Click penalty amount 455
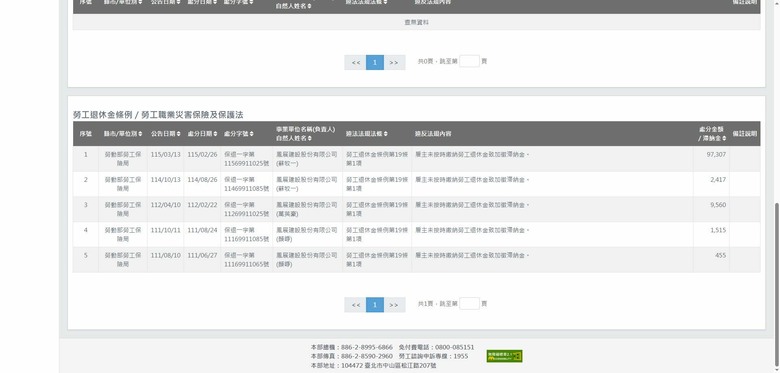 click(720, 256)
